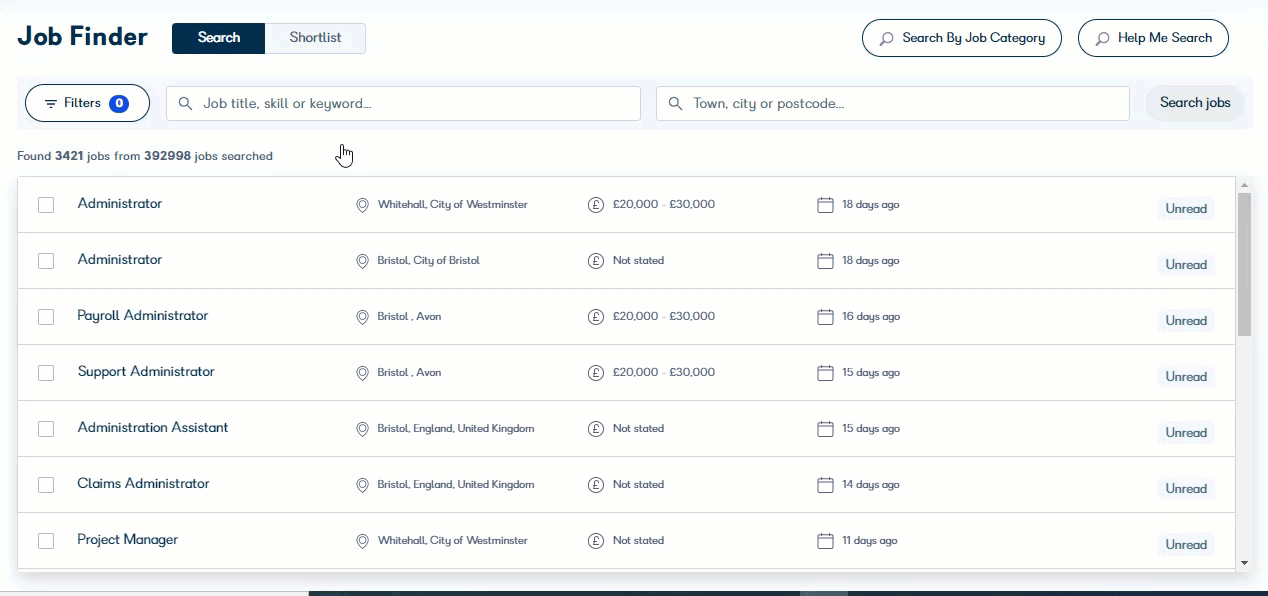Click the location pin icon on Project Manager row
This screenshot has width=1268, height=596.
pyautogui.click(x=362, y=541)
